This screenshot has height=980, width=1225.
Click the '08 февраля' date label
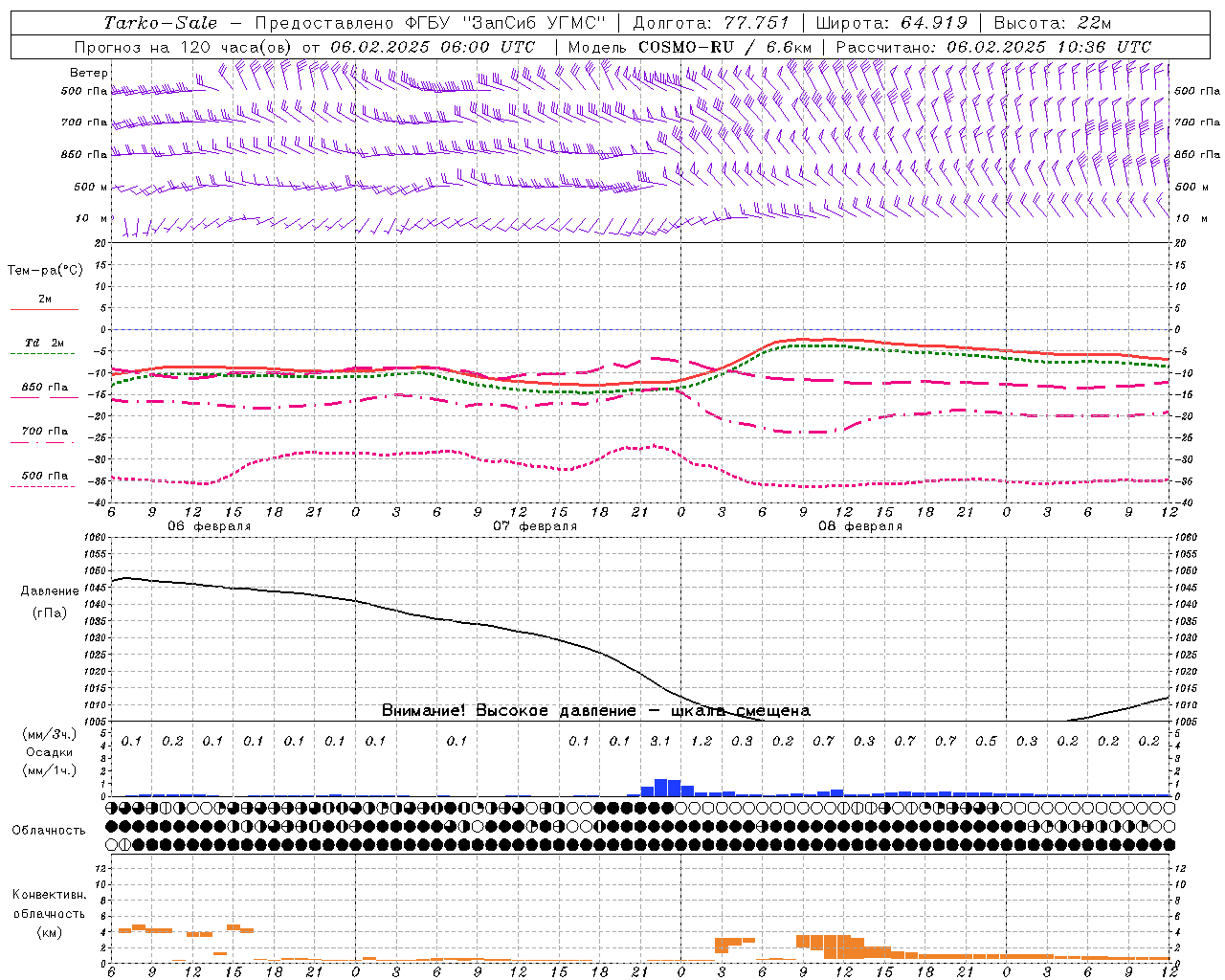click(860, 526)
